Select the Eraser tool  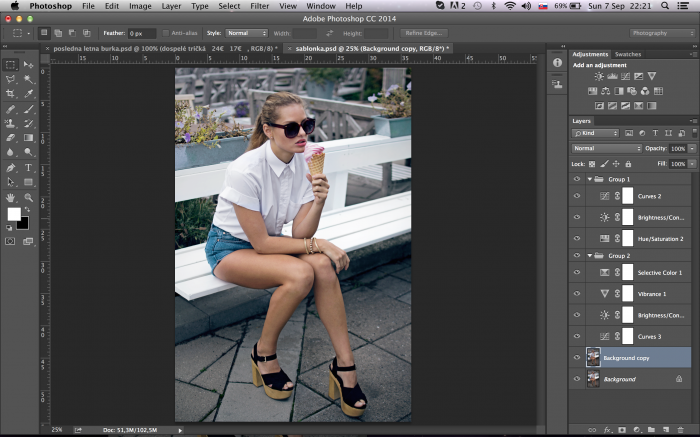[x=10, y=137]
